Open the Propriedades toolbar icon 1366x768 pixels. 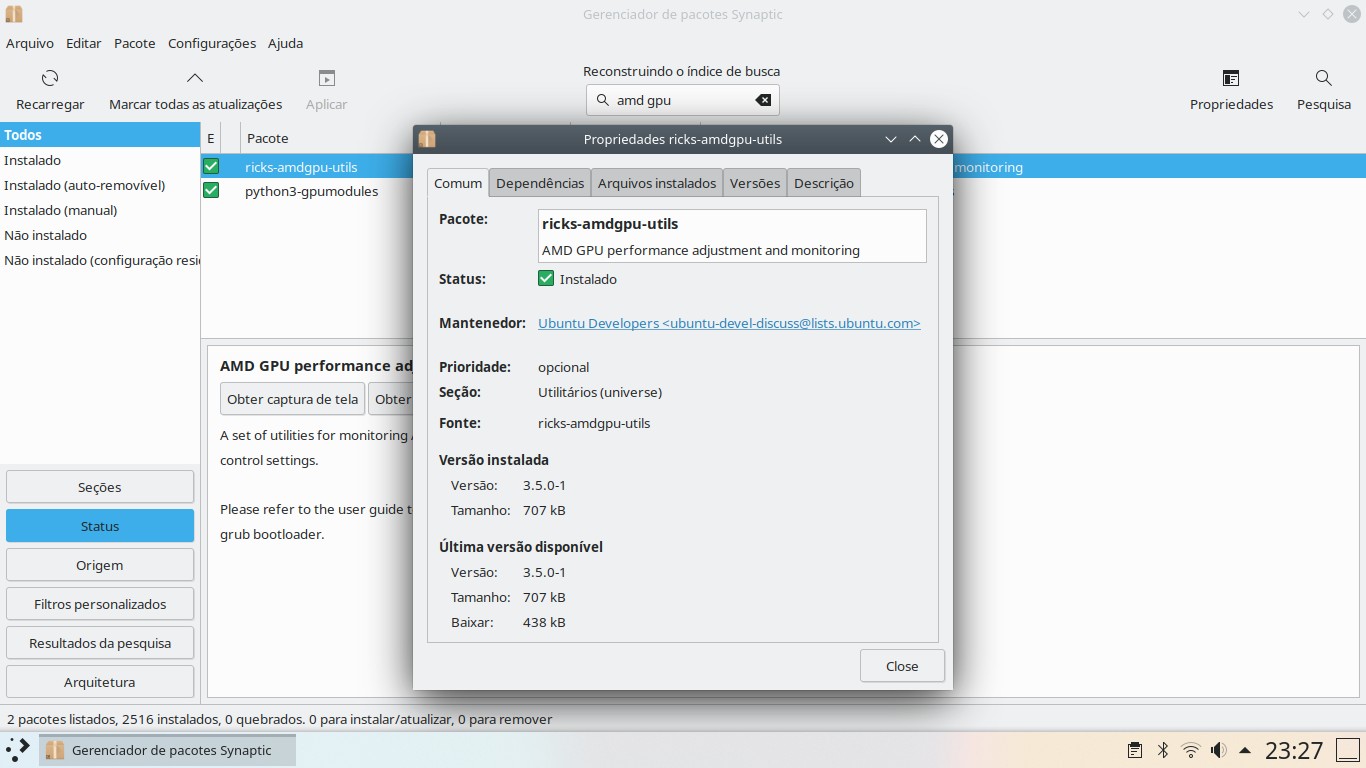[1231, 78]
